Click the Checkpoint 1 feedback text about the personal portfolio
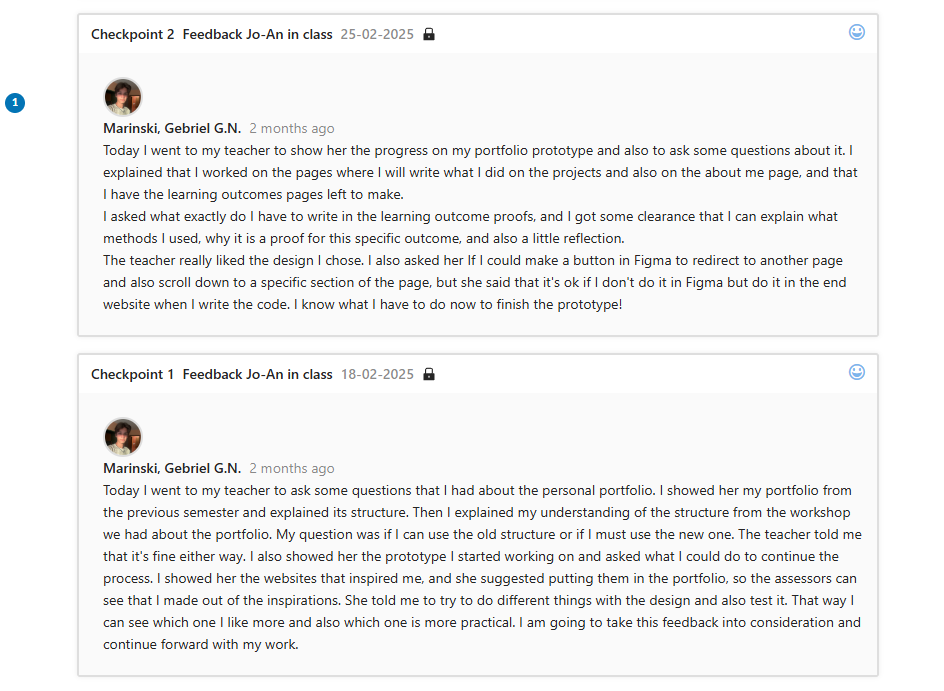The image size is (944, 691). click(482, 567)
